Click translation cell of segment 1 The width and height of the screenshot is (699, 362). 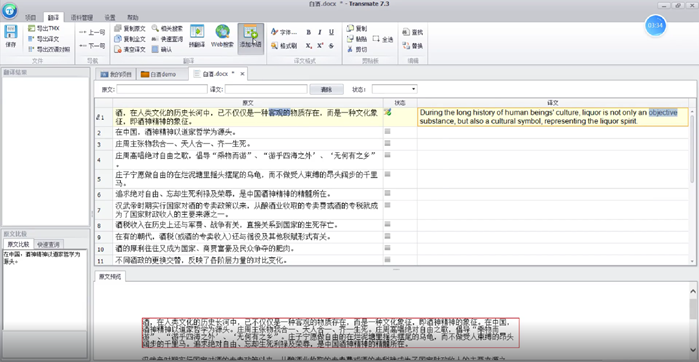(553, 117)
